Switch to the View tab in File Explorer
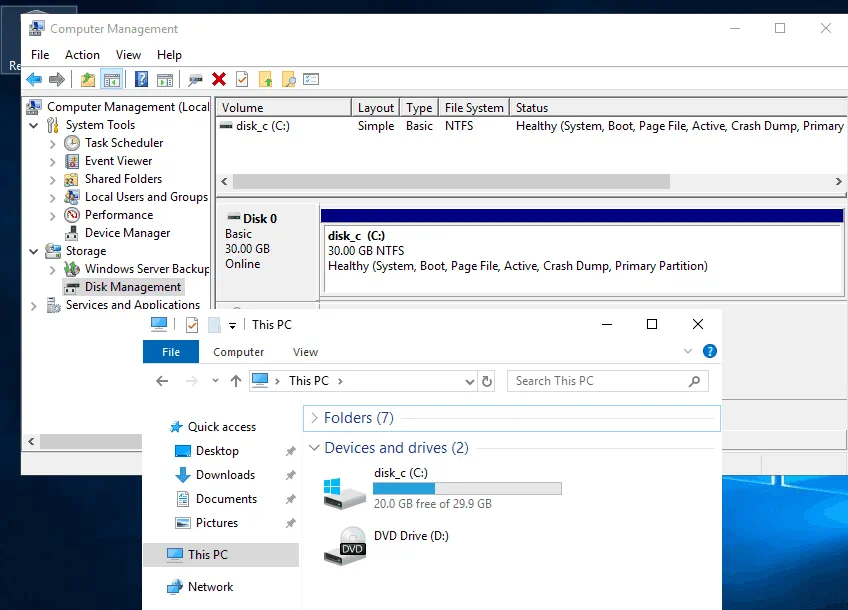This screenshot has width=848, height=610. click(305, 352)
